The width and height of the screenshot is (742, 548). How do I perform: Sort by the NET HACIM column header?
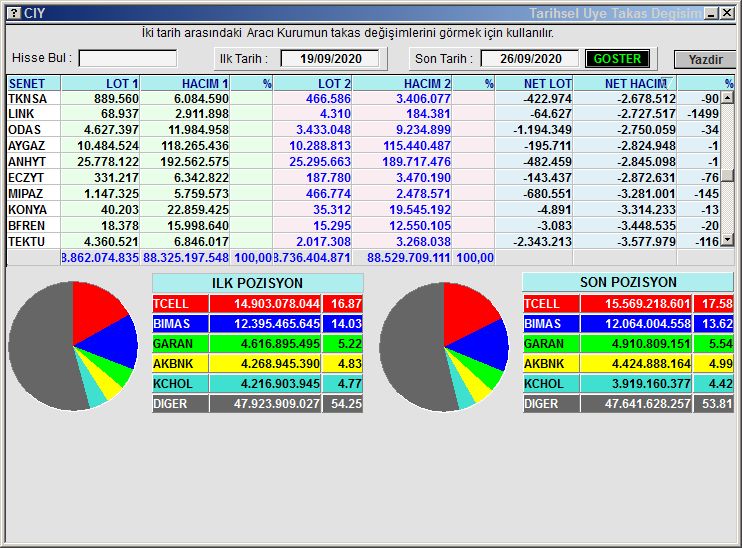tap(625, 83)
